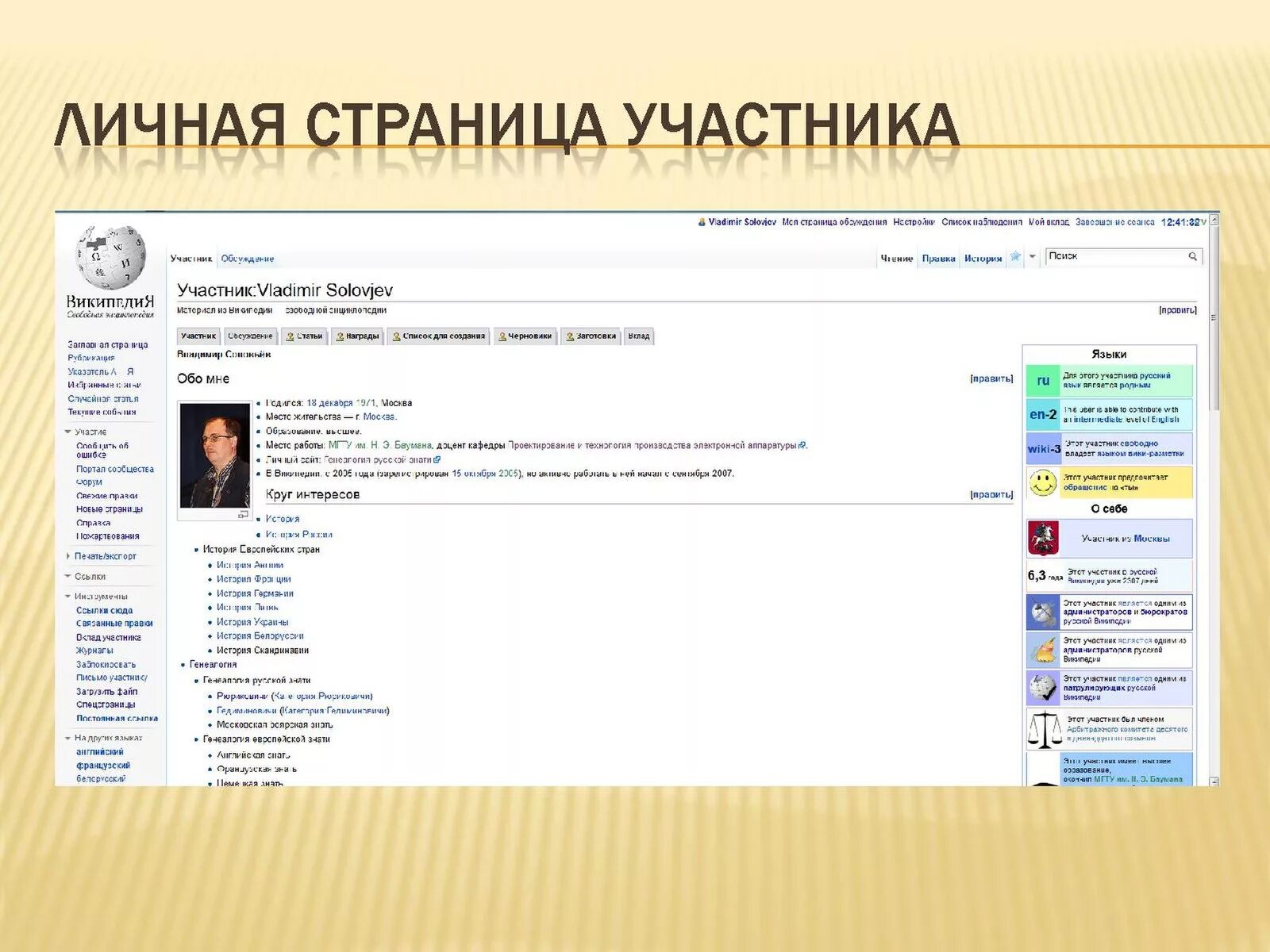Click the enlarge icon under the portrait photo
1270x952 pixels.
[243, 514]
